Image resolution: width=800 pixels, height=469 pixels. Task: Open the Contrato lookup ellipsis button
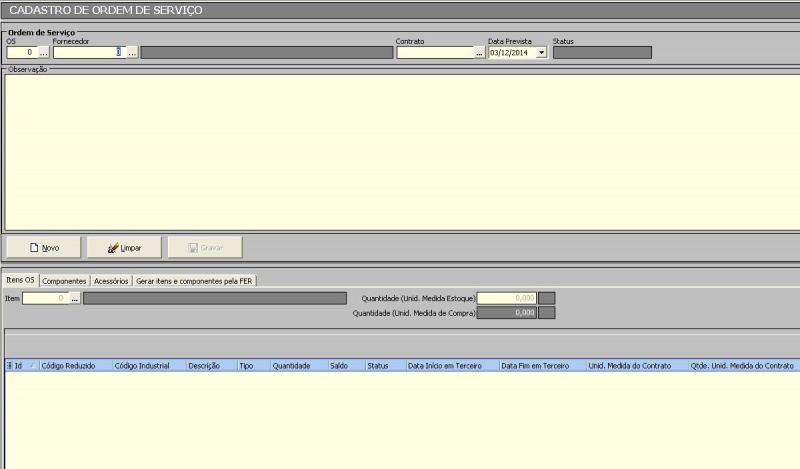(479, 53)
